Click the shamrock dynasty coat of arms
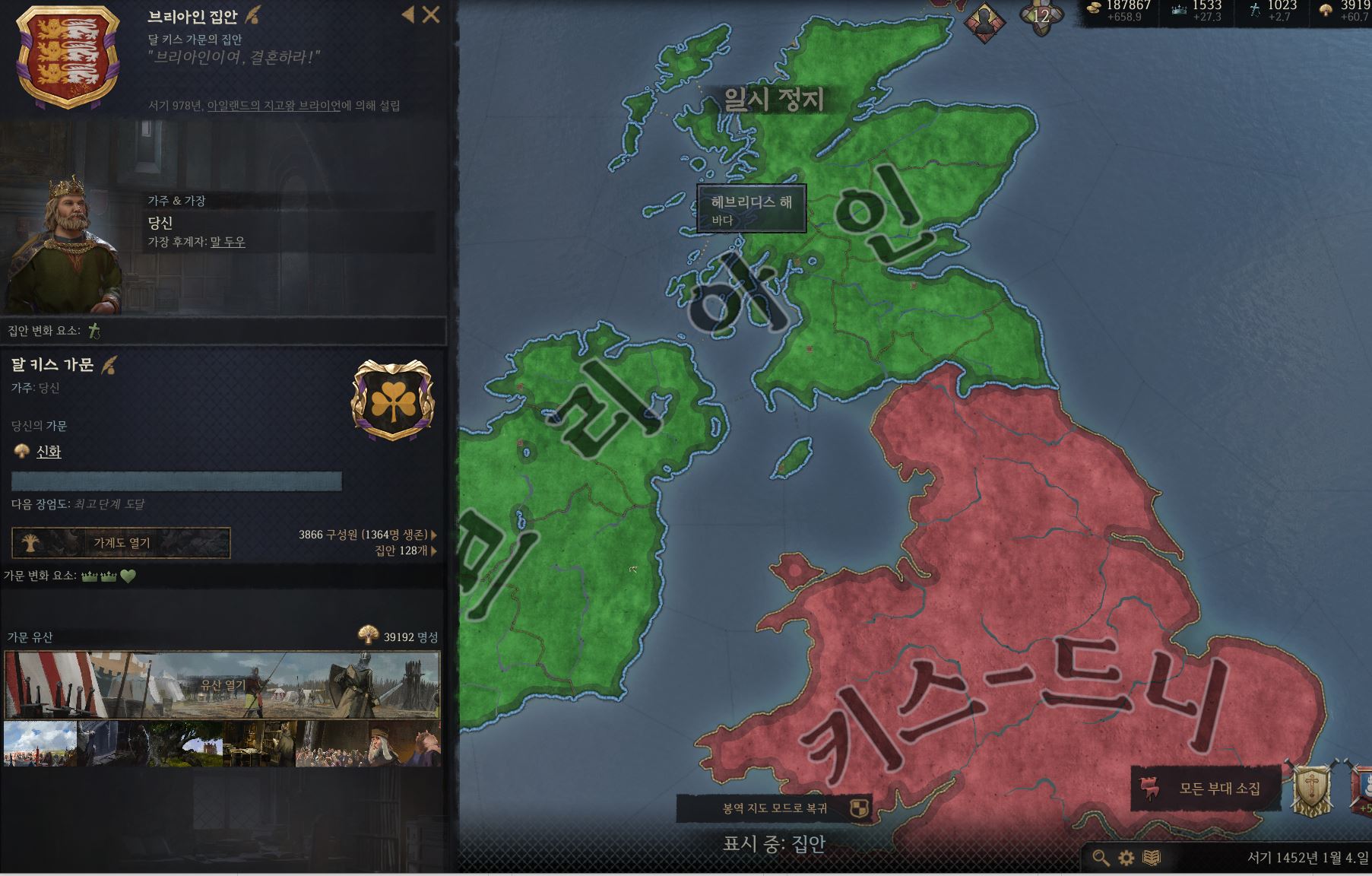 (393, 400)
